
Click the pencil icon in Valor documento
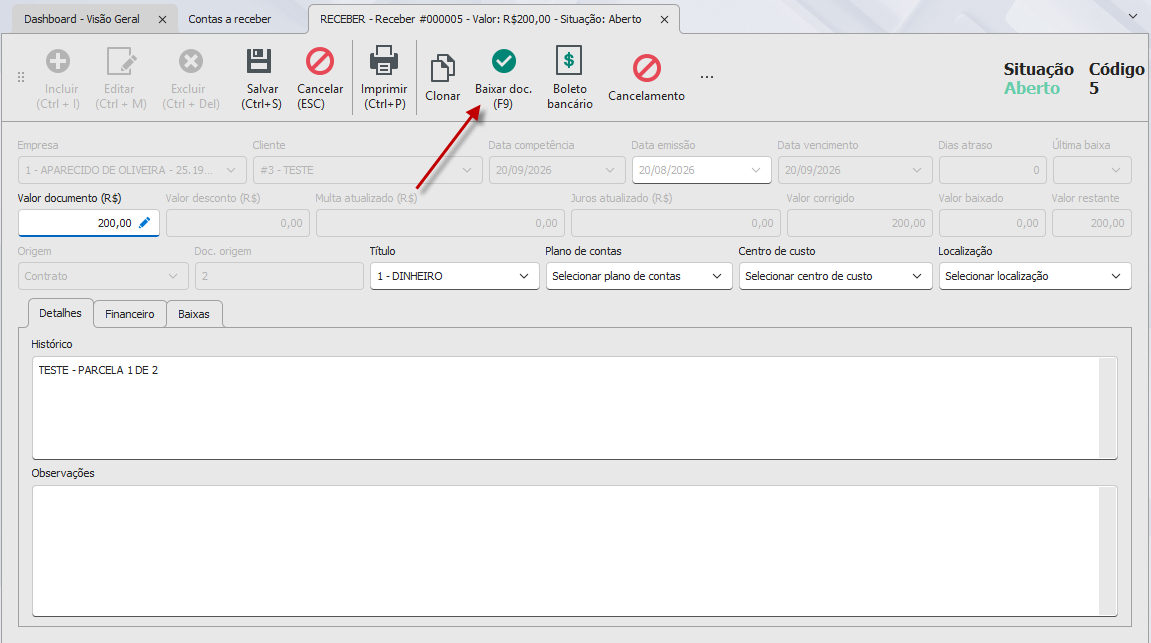click(x=145, y=222)
